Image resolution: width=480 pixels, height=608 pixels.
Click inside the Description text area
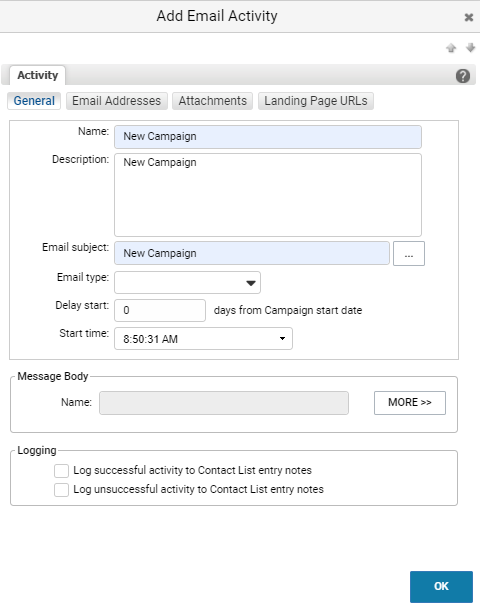[268, 195]
